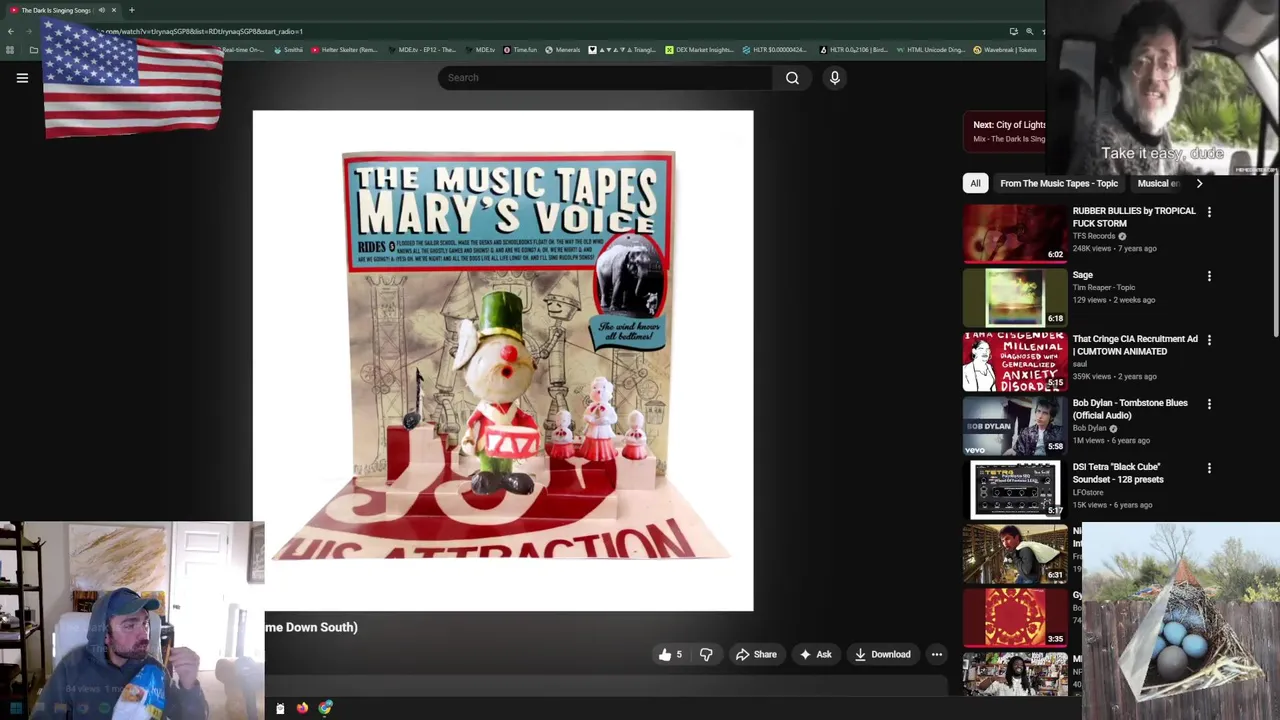The width and height of the screenshot is (1280, 720).
Task: Start voice search with microphone icon
Action: (835, 78)
